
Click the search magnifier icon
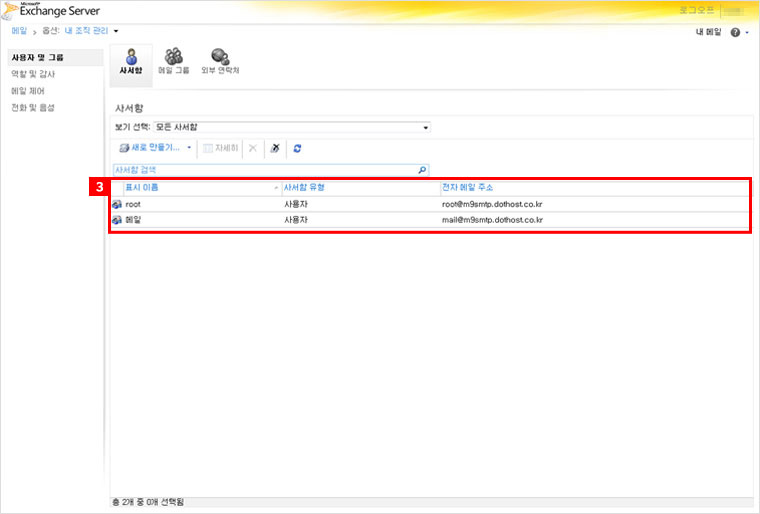tap(422, 171)
